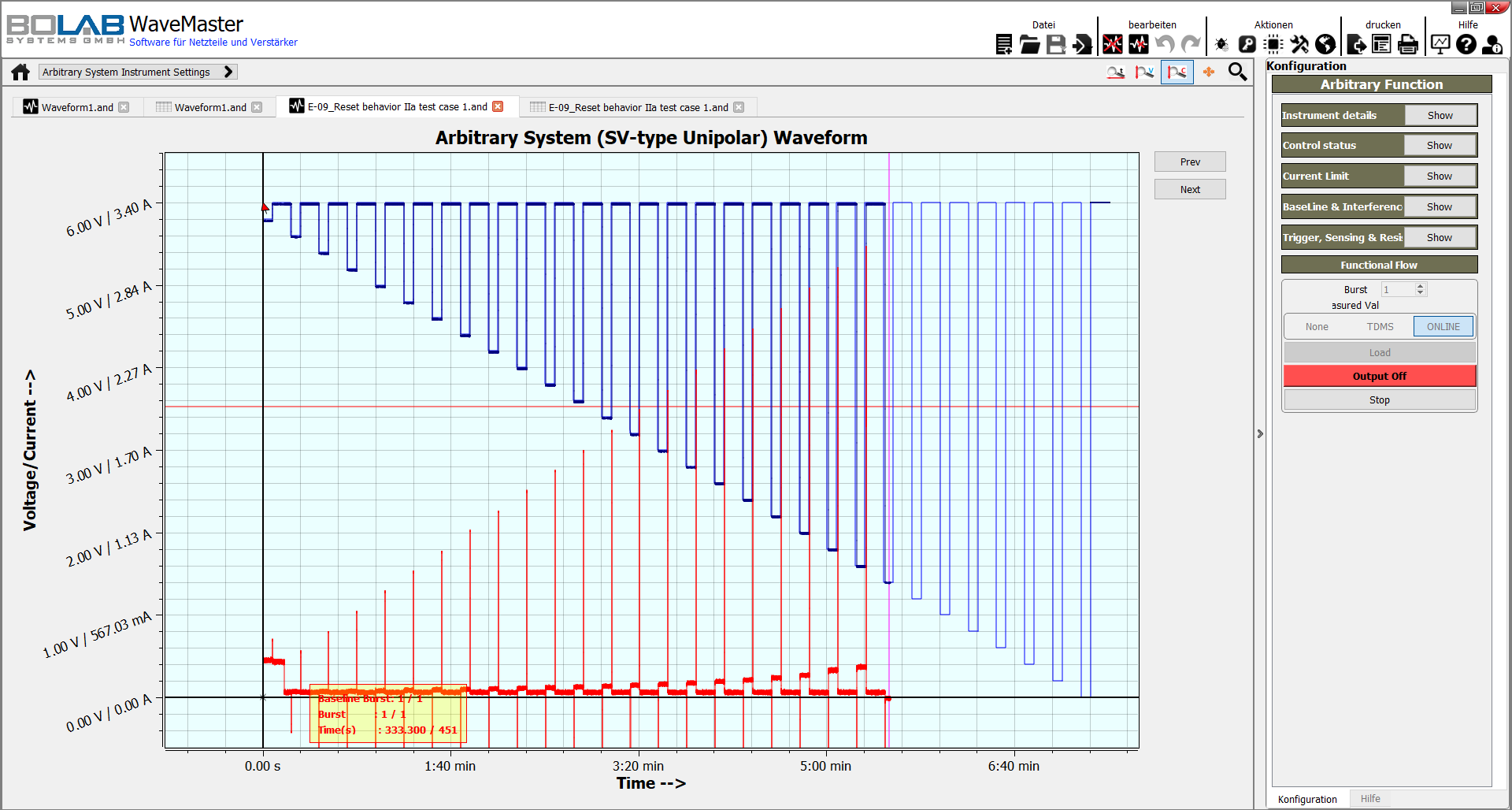Open the wrench tools icon in Aktionen
Screen dimensions: 1512x810
click(x=1299, y=45)
